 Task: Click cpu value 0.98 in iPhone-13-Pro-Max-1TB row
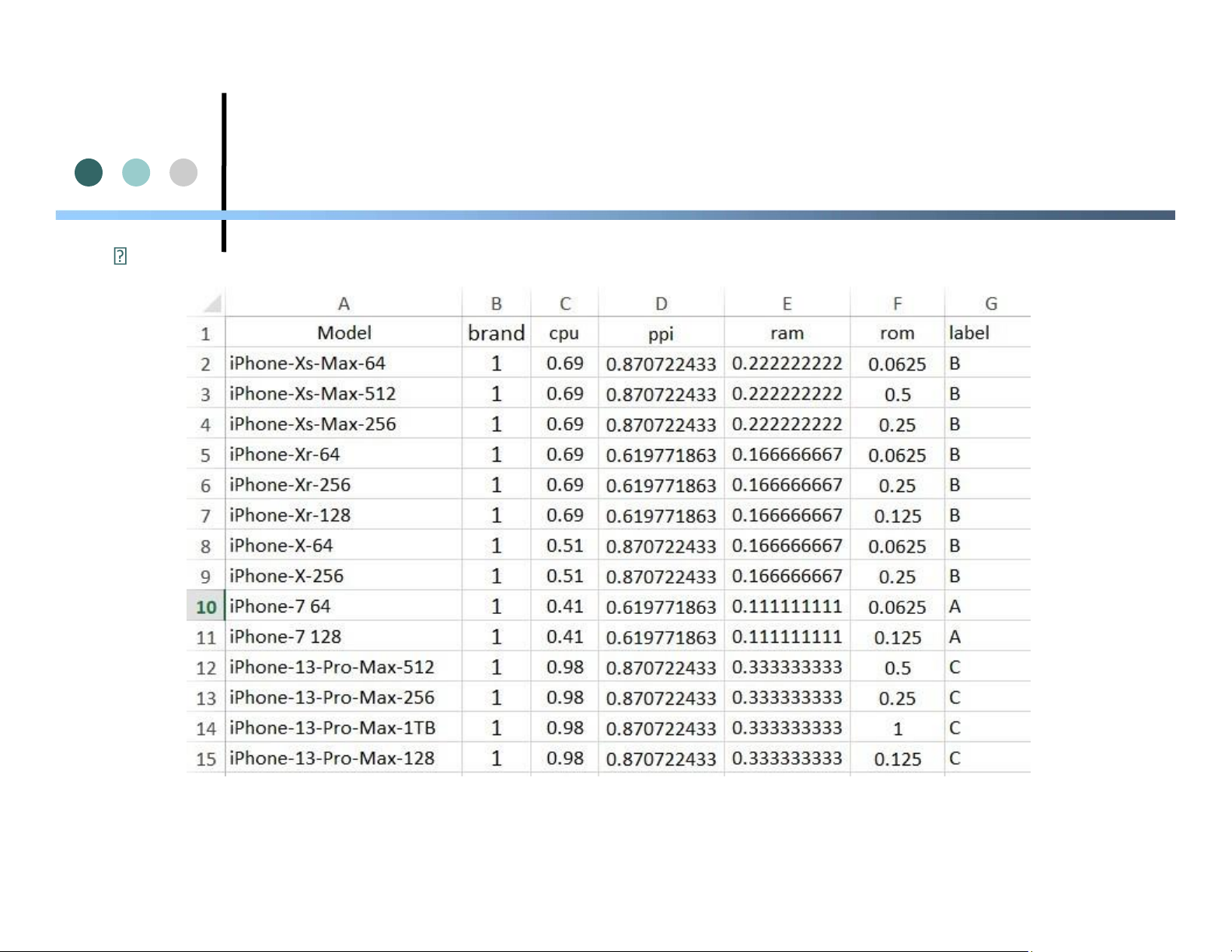click(x=565, y=727)
